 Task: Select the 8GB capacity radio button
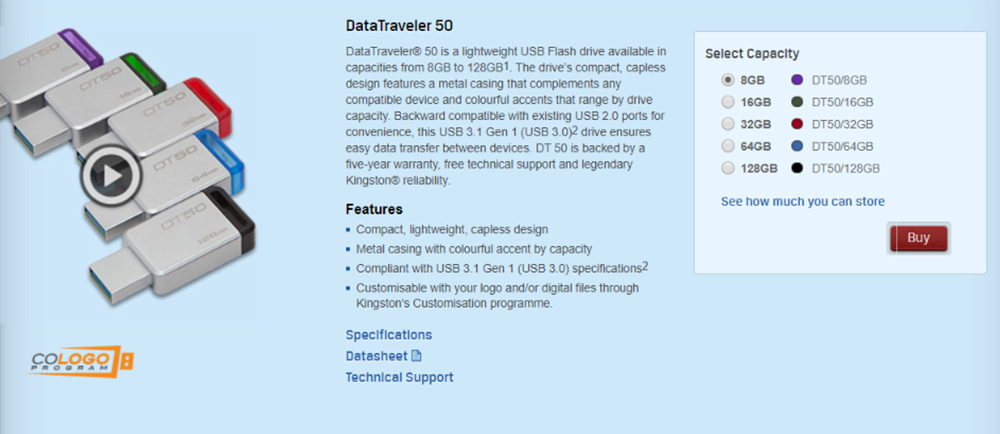pos(727,80)
